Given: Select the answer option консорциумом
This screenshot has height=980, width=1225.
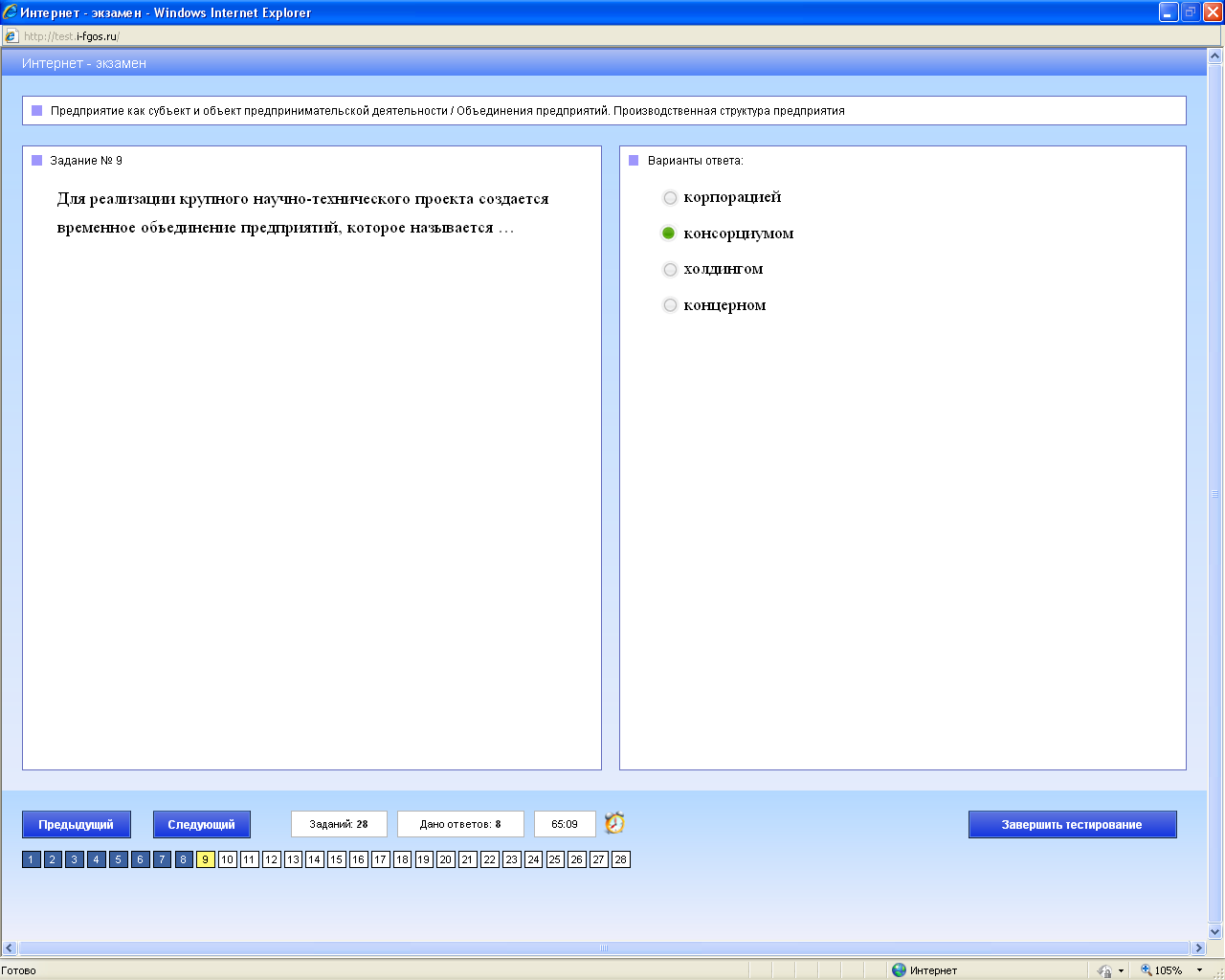Looking at the screenshot, I should 669,234.
